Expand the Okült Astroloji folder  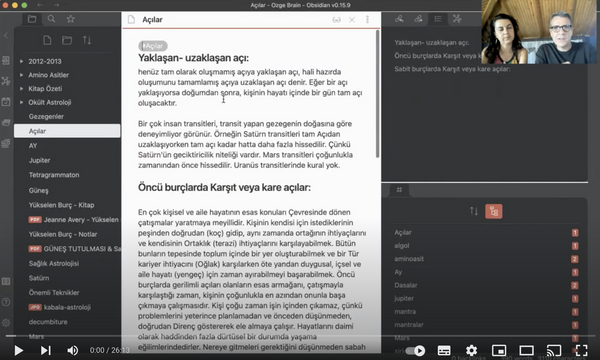click(x=21, y=102)
